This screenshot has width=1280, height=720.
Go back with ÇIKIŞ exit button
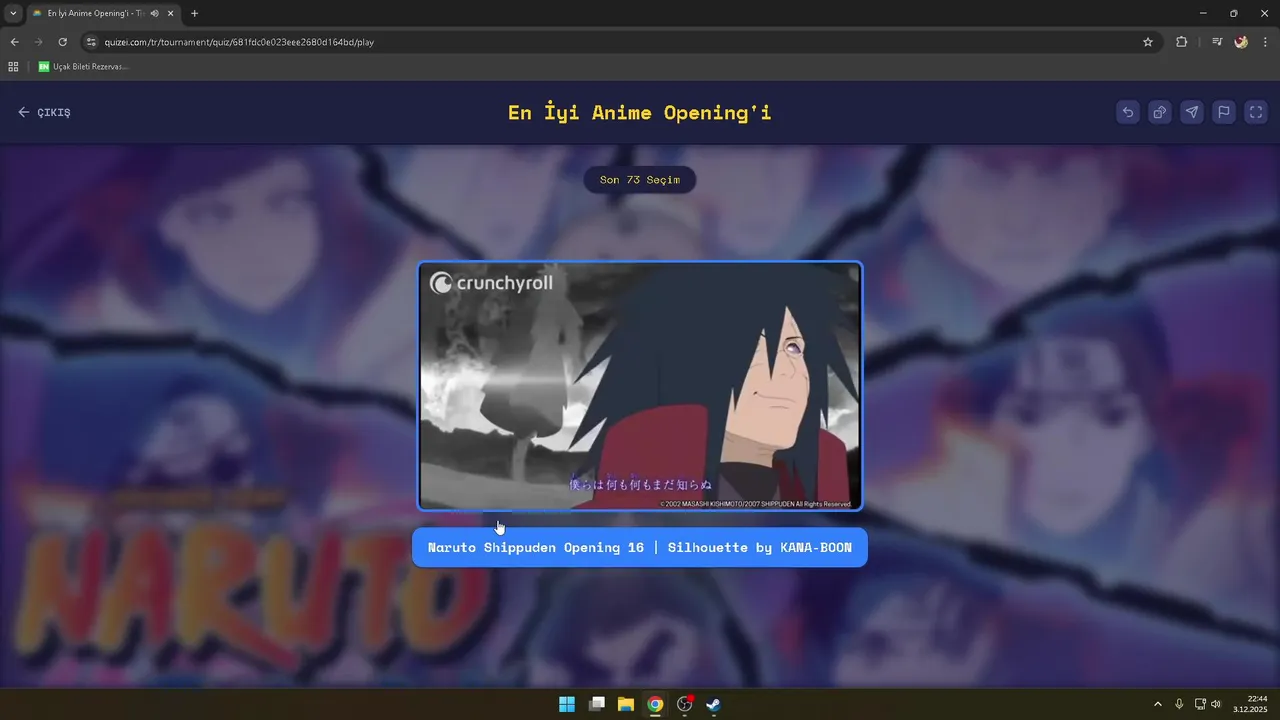(x=44, y=112)
